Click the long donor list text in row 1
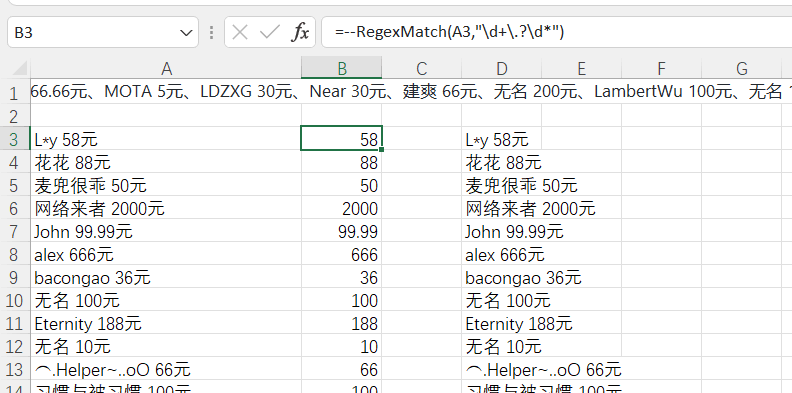Screen dimensions: 792x393 point(411,92)
